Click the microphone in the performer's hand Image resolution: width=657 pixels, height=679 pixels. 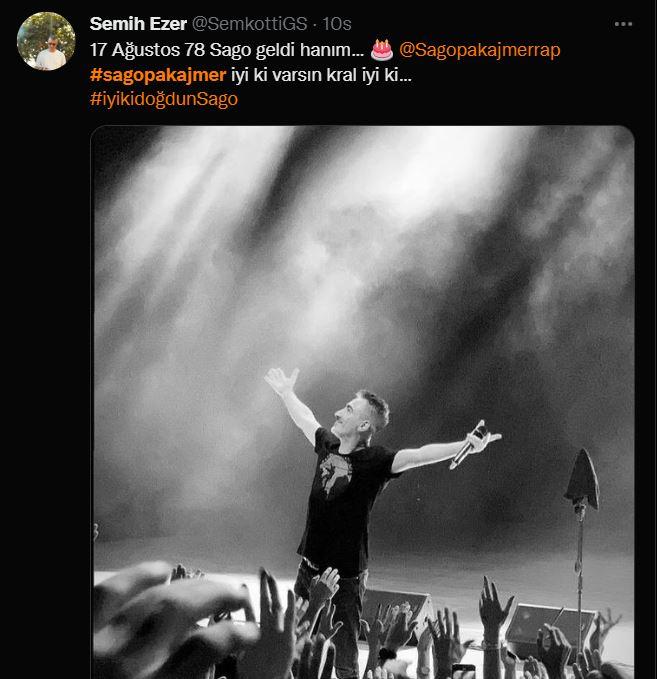[467, 446]
